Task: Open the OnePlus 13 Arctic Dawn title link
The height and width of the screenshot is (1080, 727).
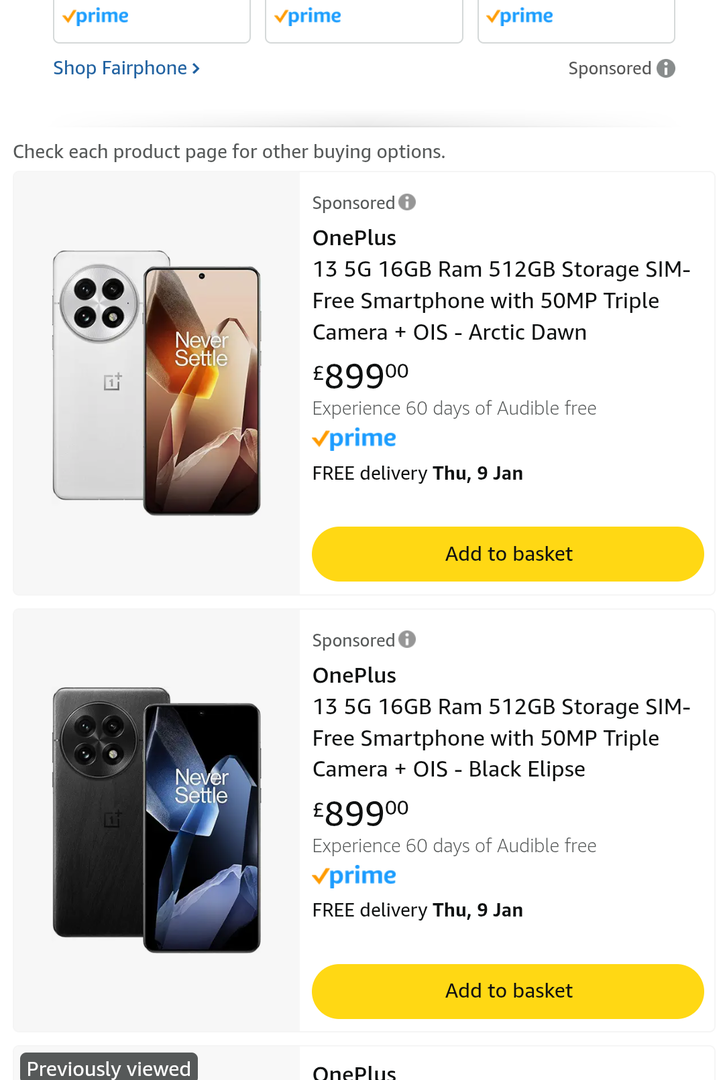Action: tap(500, 300)
